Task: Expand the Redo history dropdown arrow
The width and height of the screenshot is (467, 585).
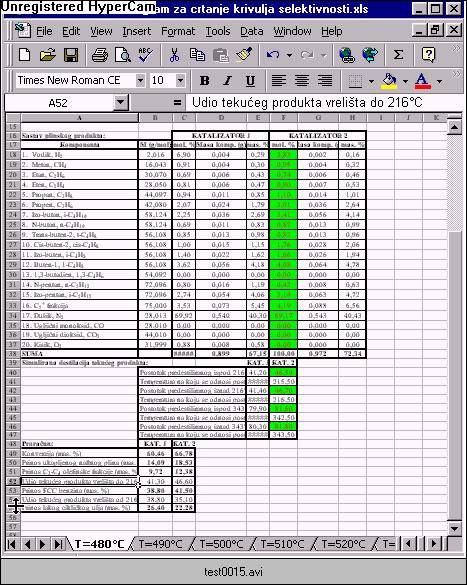Action: click(x=323, y=55)
